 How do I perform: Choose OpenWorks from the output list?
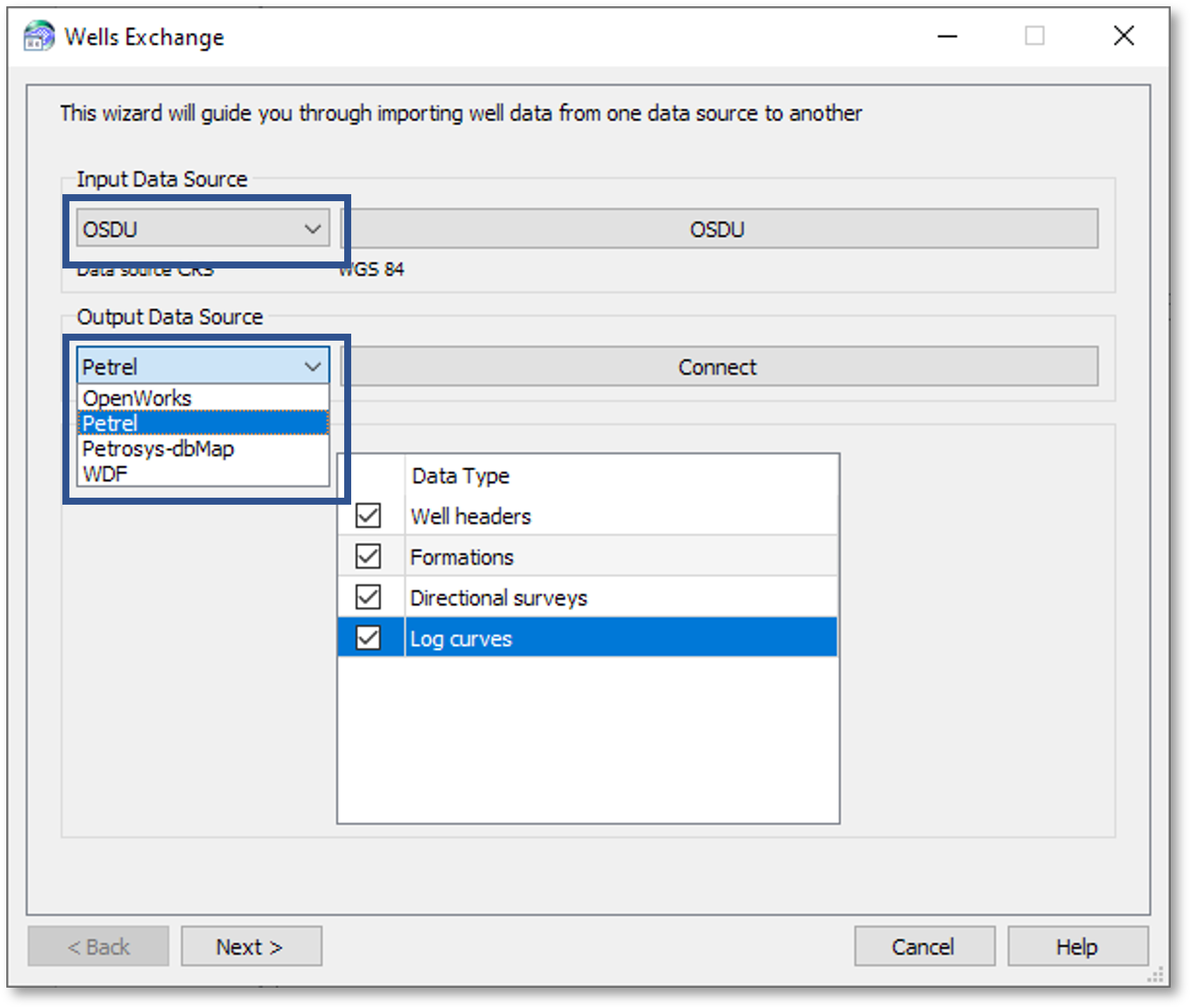click(137, 398)
